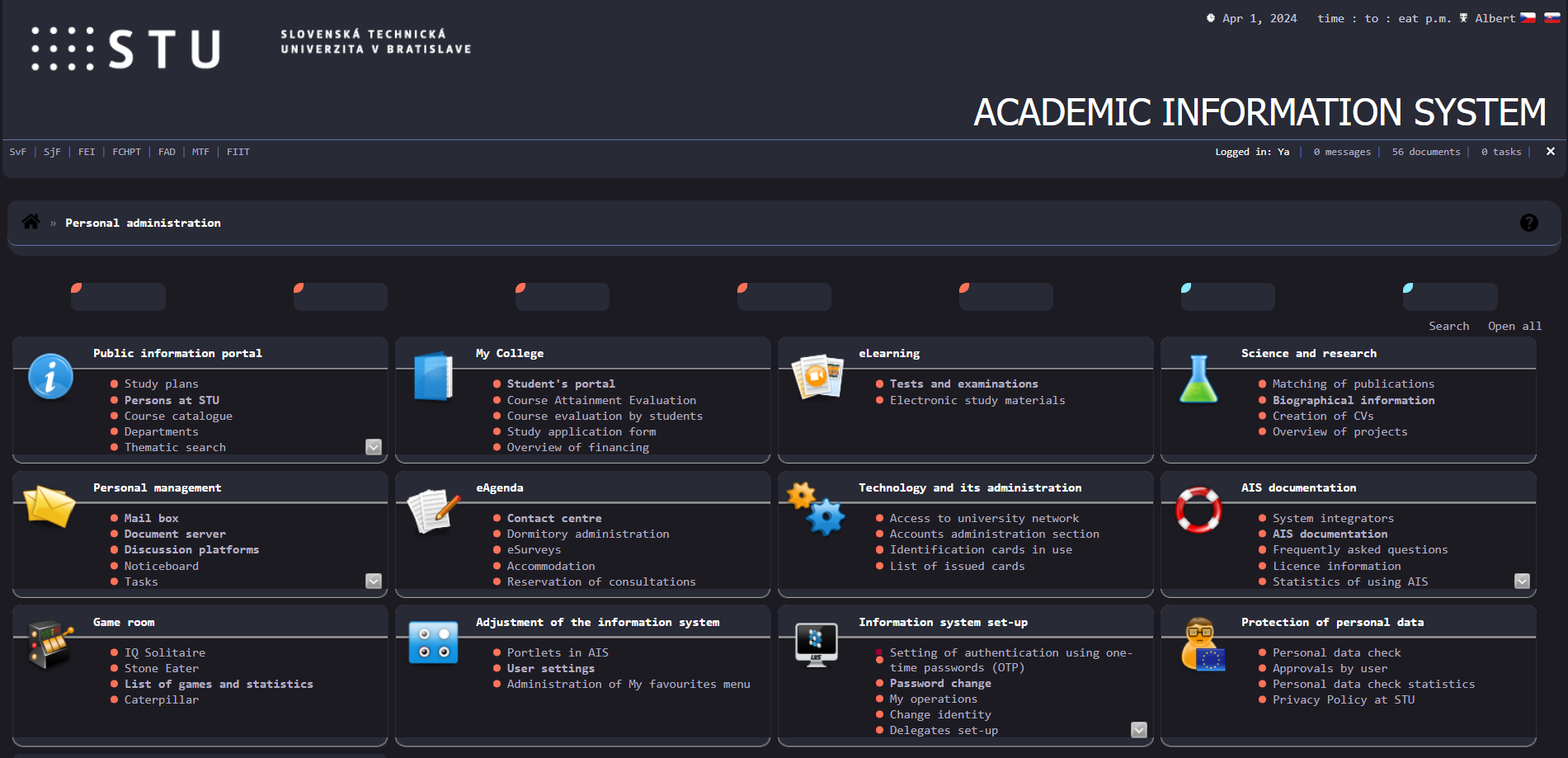
Task: Click the Game room slot machine icon
Action: click(49, 644)
